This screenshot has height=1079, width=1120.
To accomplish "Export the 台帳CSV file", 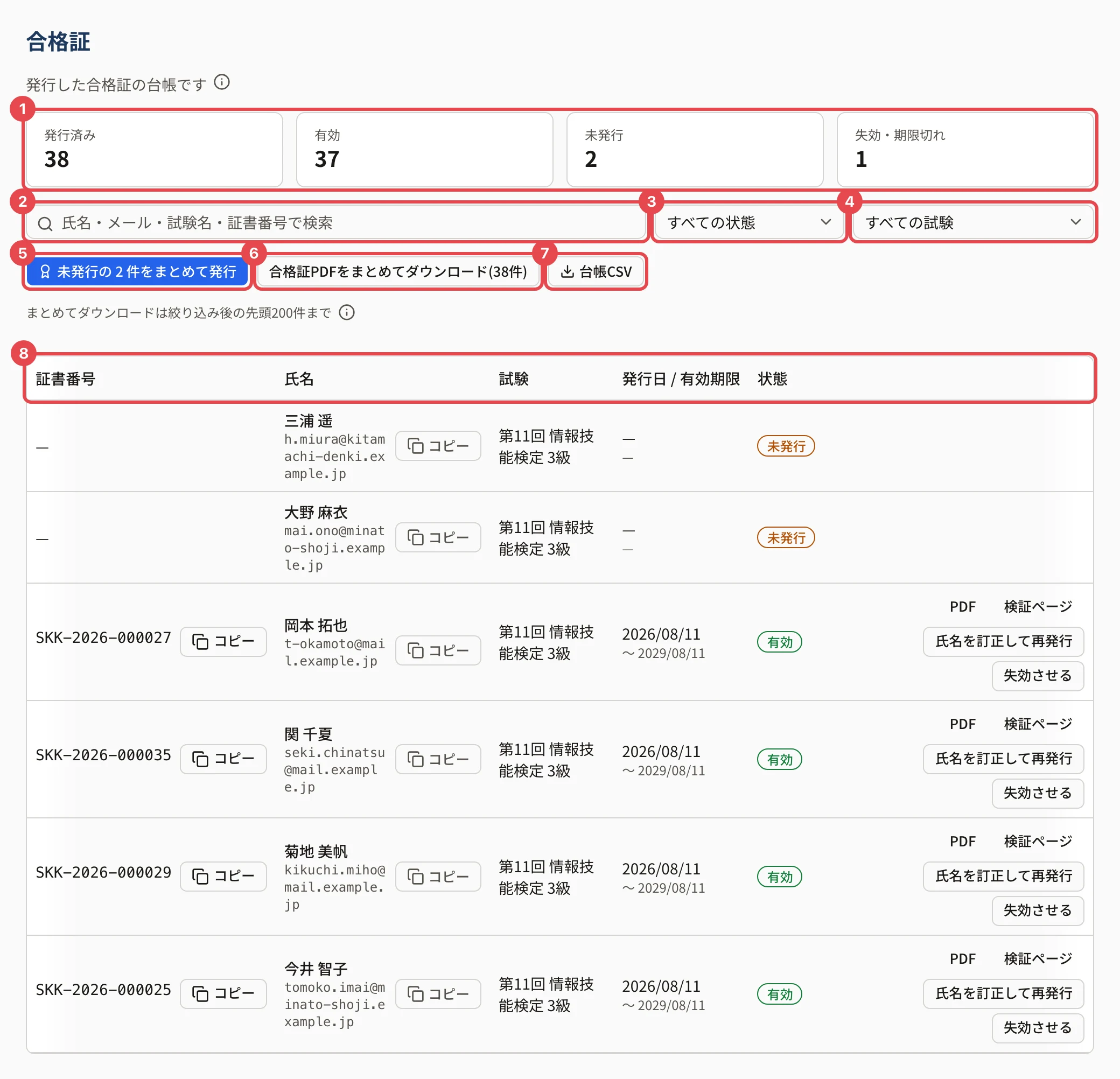I will (x=596, y=271).
